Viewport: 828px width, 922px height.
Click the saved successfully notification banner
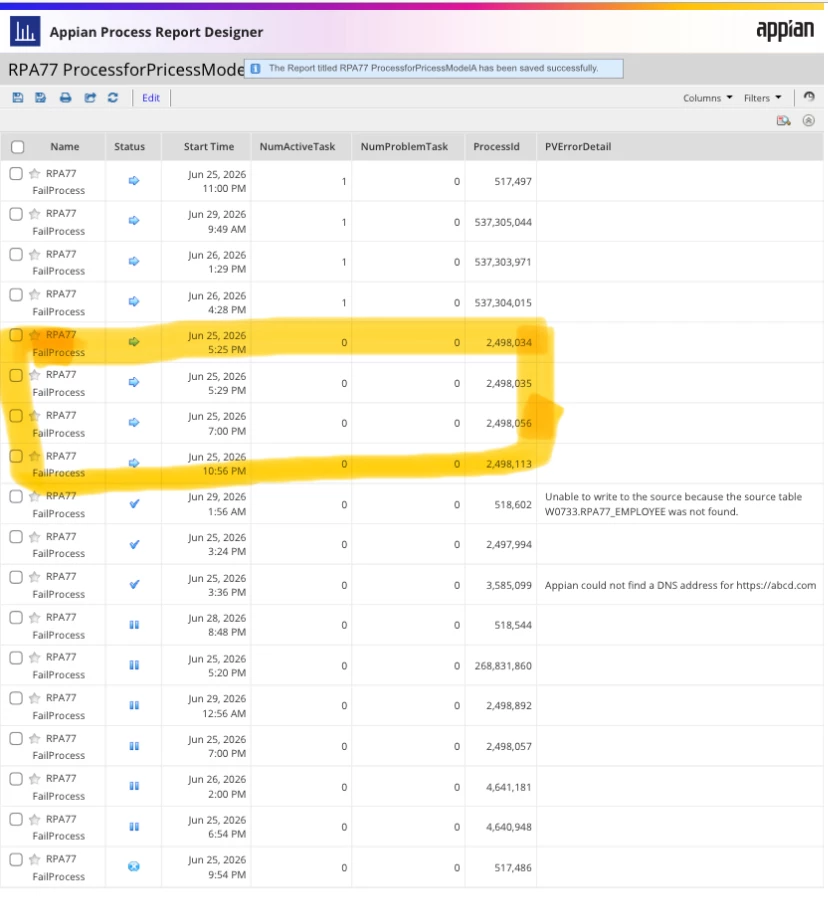click(433, 68)
